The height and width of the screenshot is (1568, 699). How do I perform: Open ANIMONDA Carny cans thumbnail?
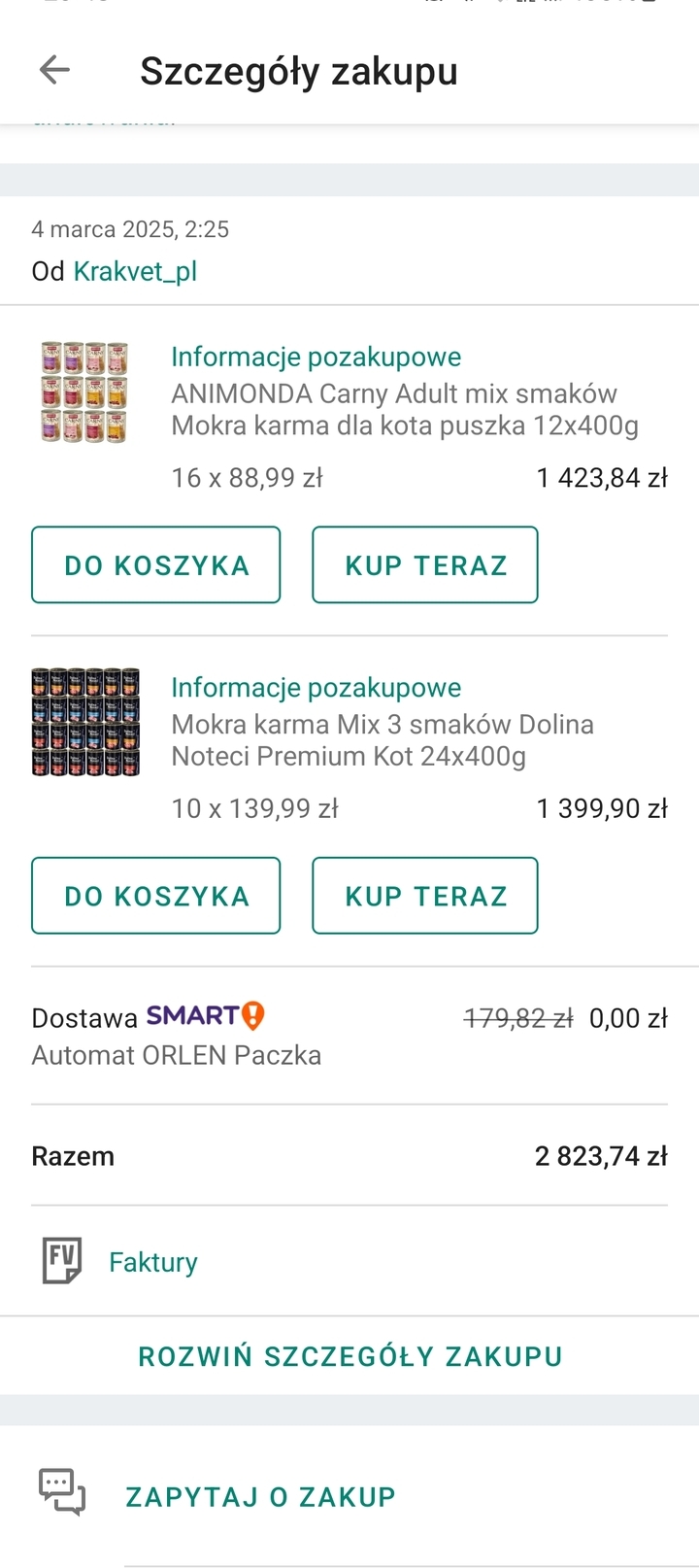pos(85,392)
